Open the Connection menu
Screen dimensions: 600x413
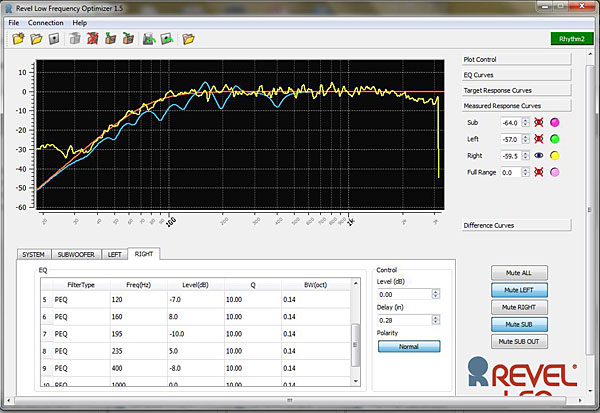pyautogui.click(x=45, y=22)
